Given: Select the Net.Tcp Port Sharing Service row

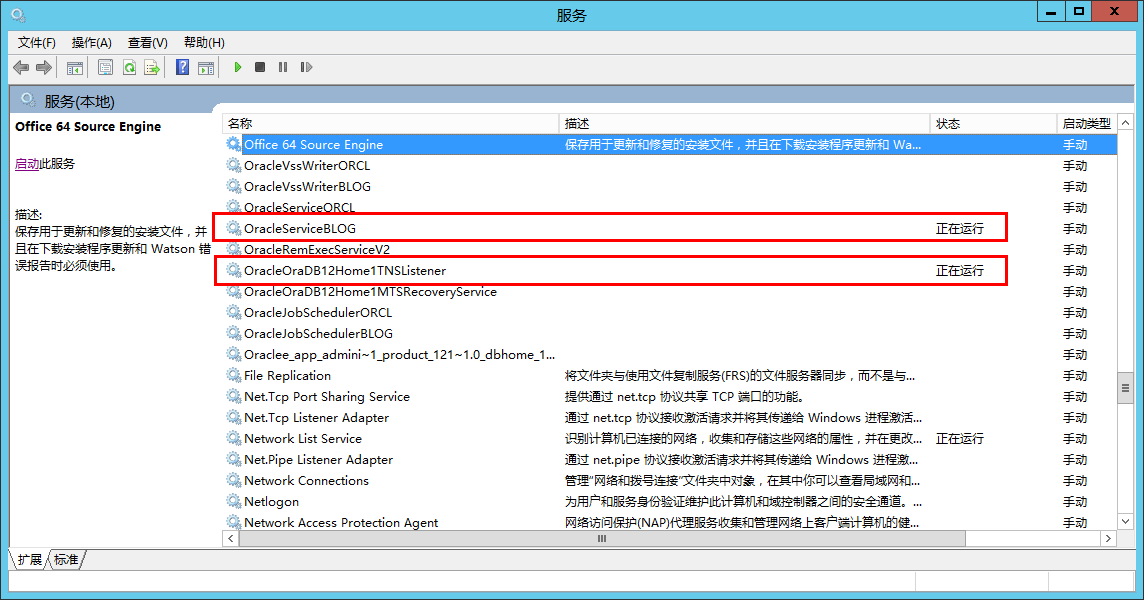Looking at the screenshot, I should tap(670, 396).
